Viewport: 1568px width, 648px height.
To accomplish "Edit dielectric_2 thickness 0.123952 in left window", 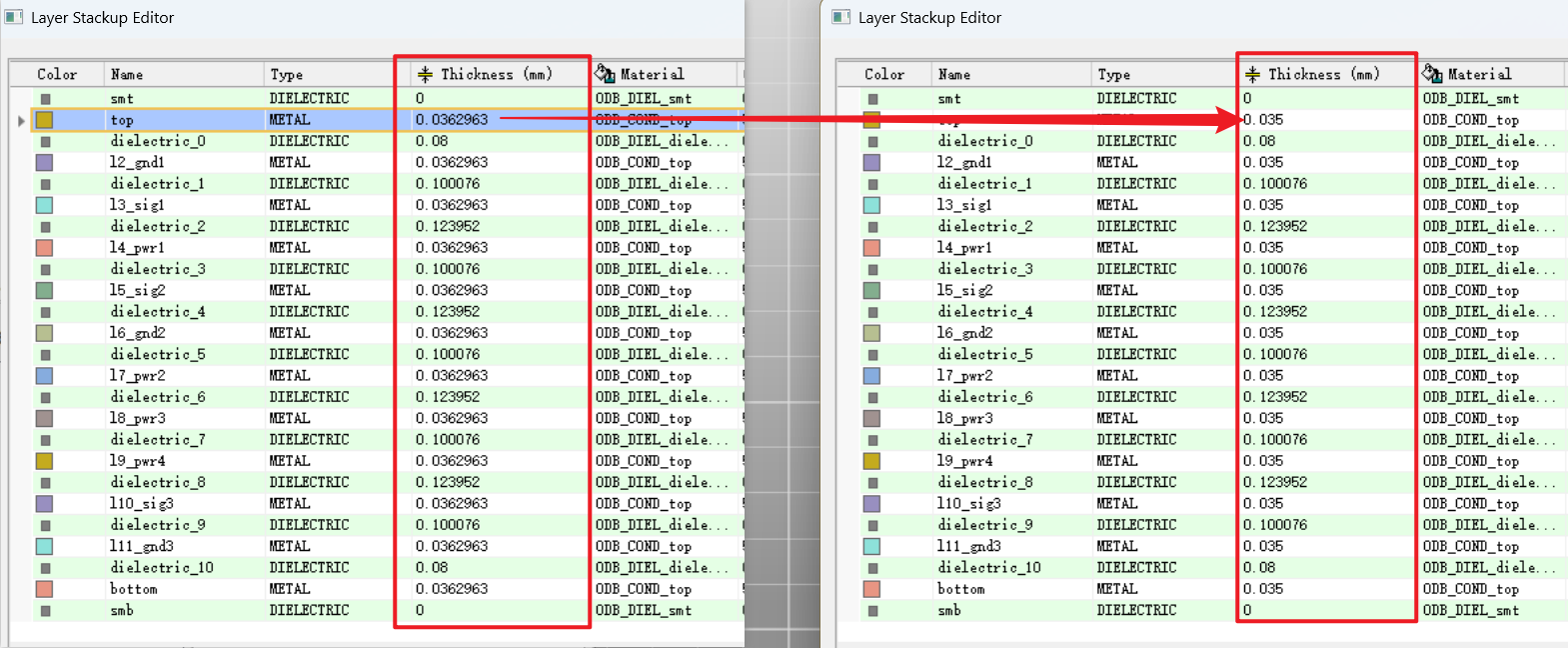I will 448,226.
